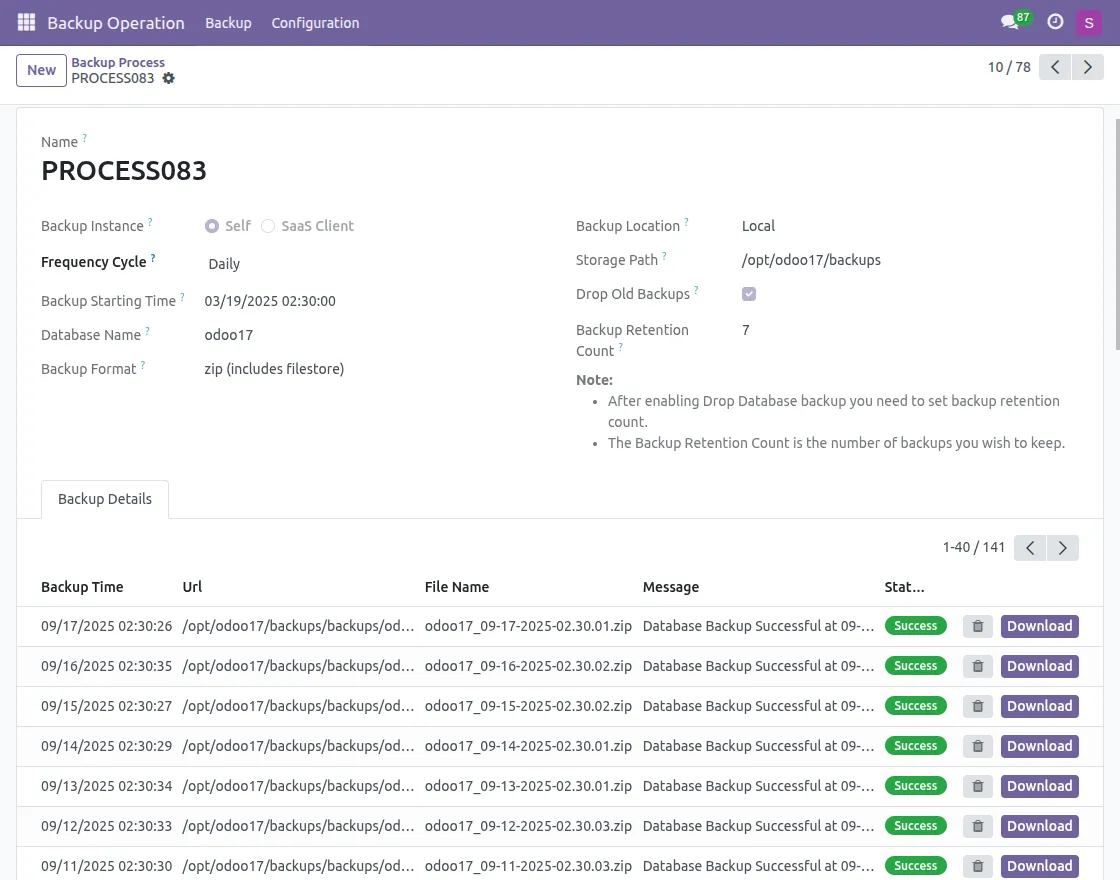Click next page chevron in backup list
The height and width of the screenshot is (880, 1120).
(x=1062, y=548)
